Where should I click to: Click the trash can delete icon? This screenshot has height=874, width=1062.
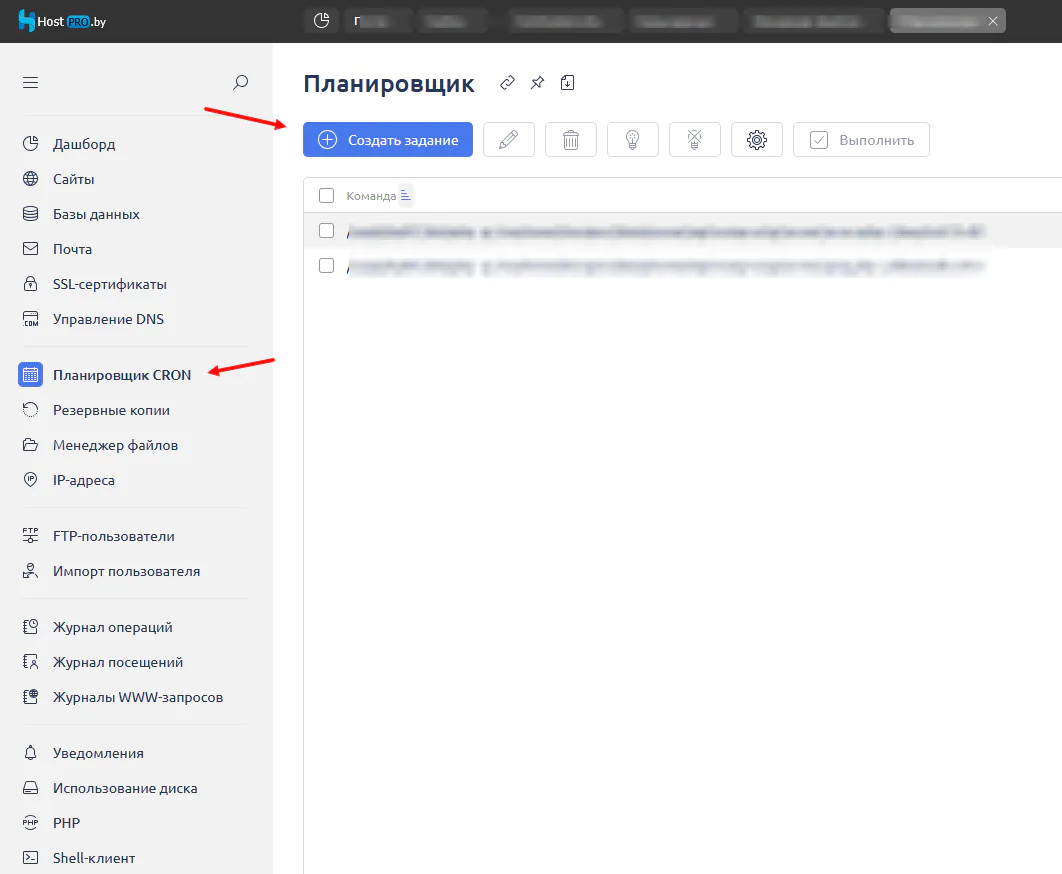click(570, 140)
